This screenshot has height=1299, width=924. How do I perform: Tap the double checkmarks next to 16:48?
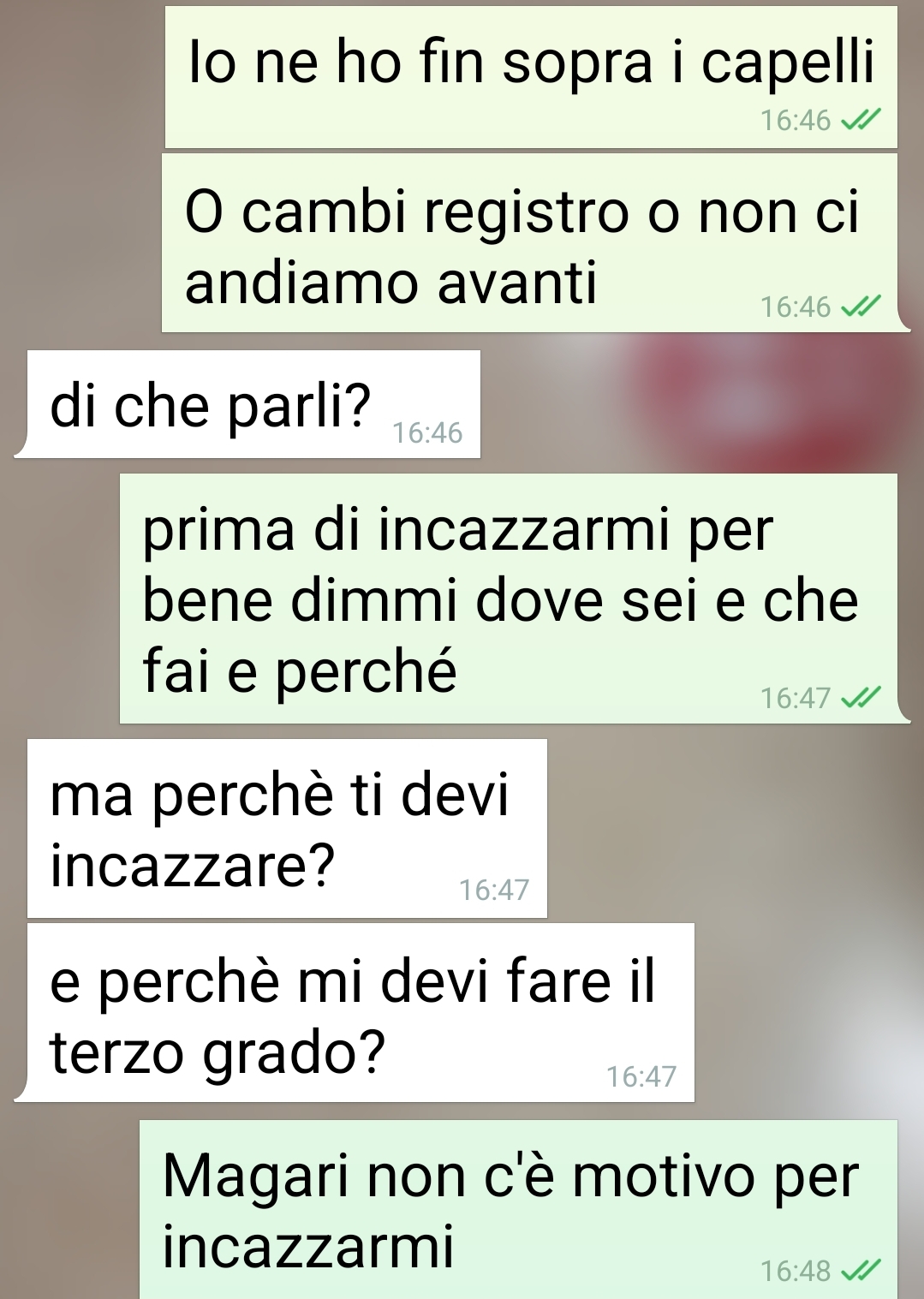(861, 1271)
